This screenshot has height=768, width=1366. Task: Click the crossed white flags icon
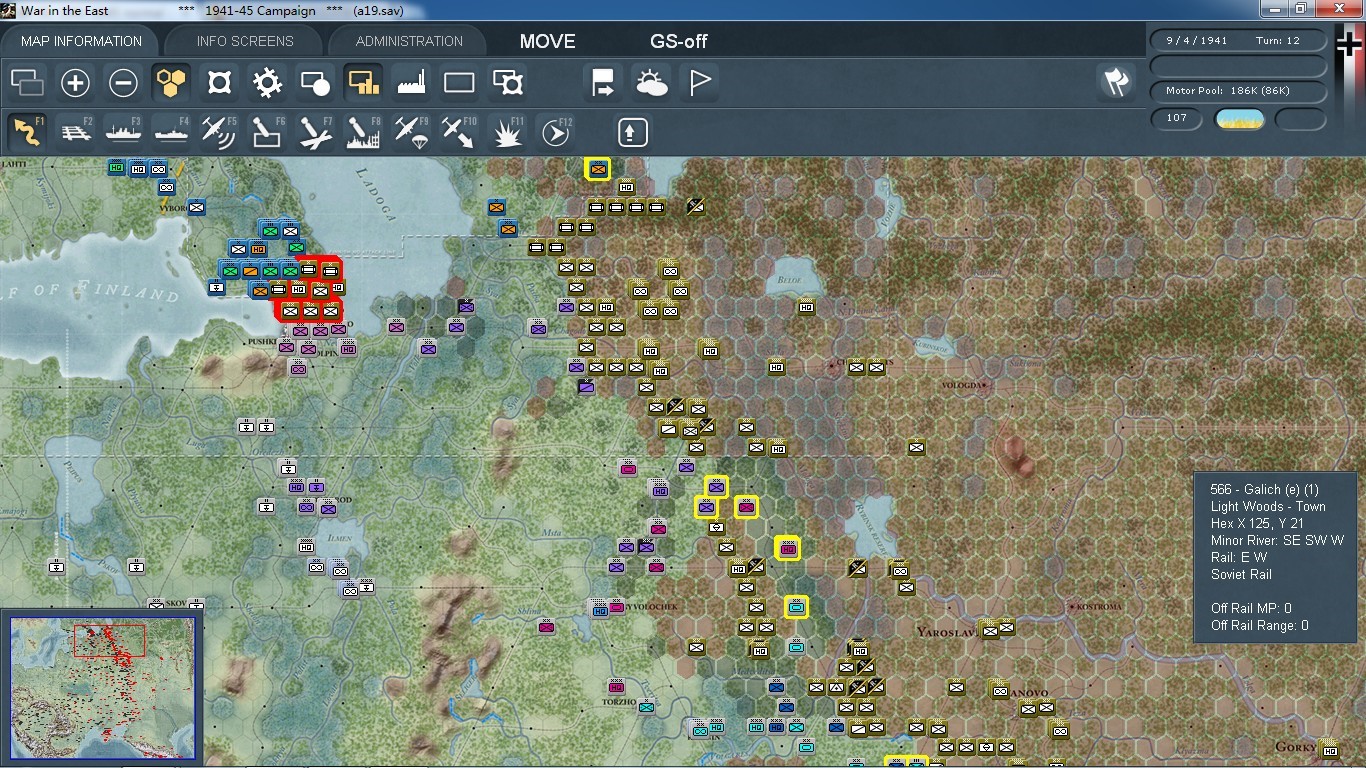pos(1116,83)
